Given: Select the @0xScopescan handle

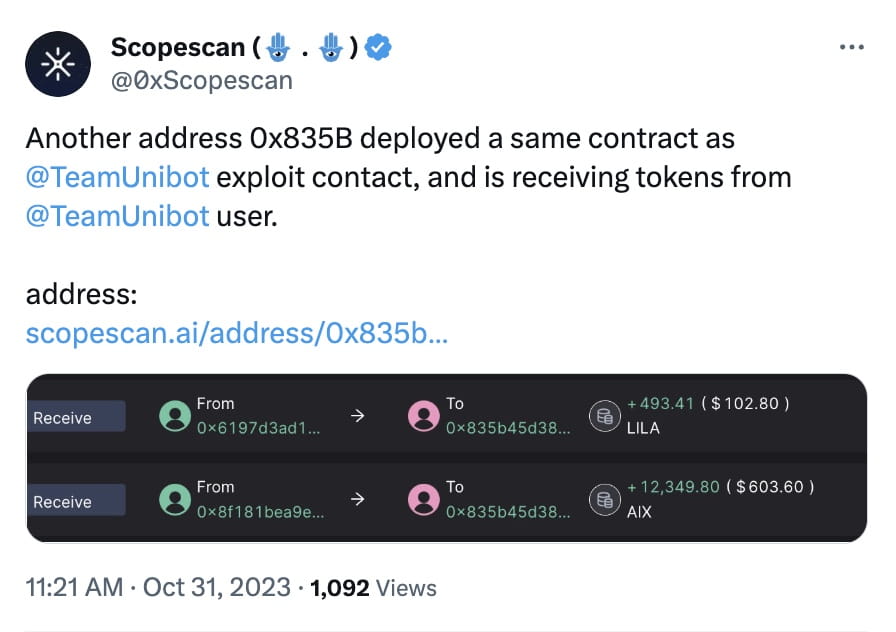Looking at the screenshot, I should coord(203,81).
